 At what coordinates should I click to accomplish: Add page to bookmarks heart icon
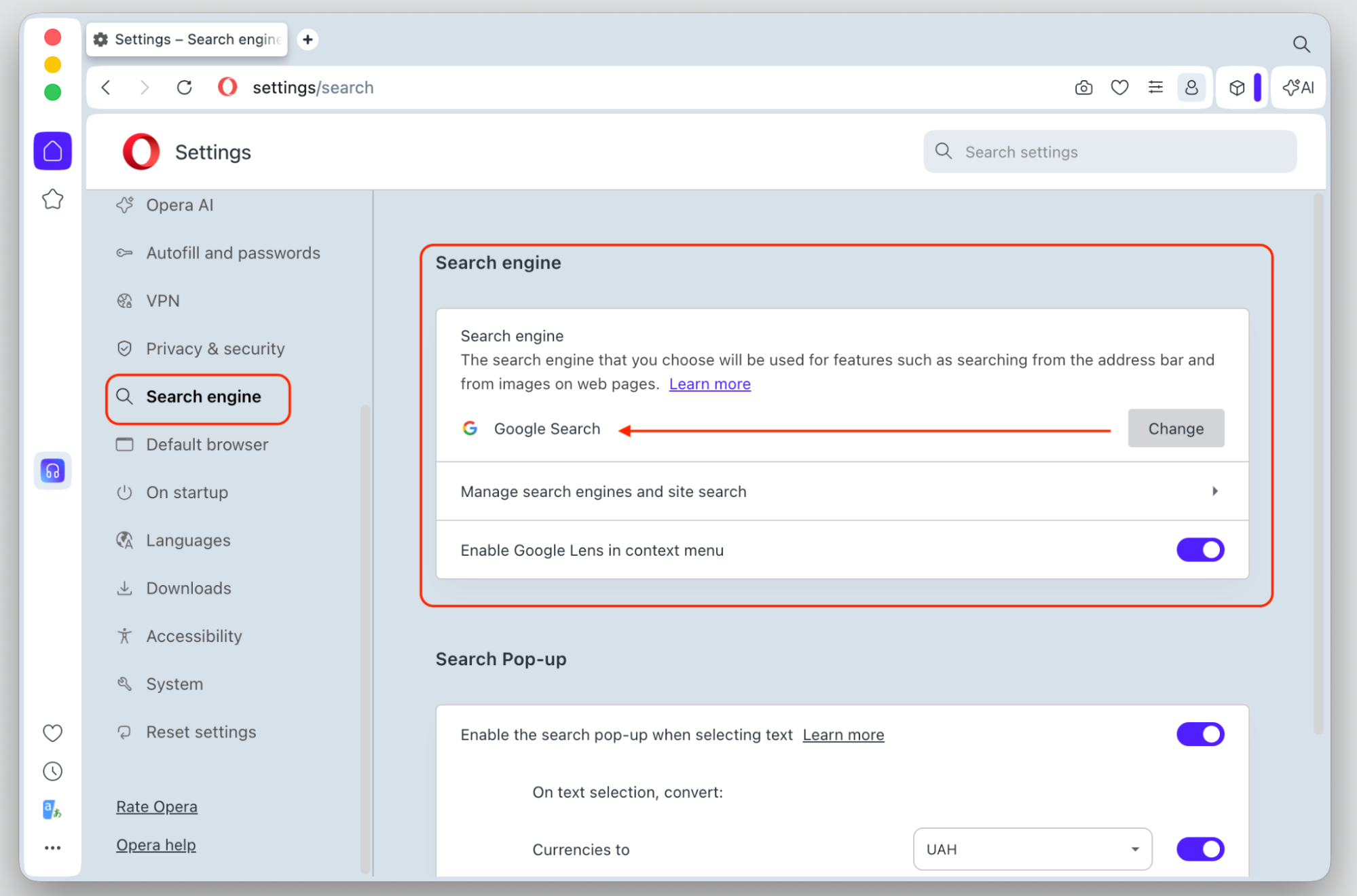(1119, 88)
